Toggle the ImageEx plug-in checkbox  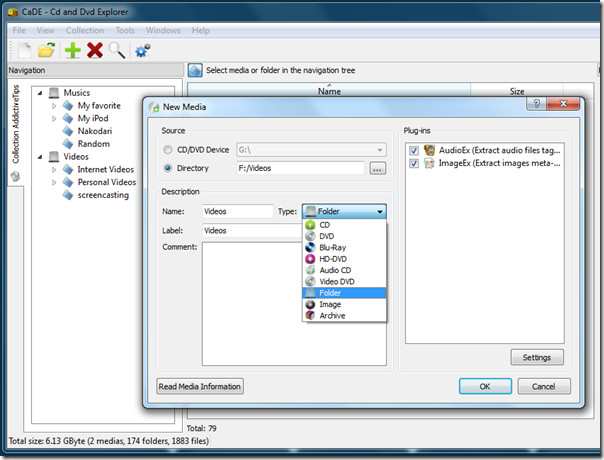[414, 163]
